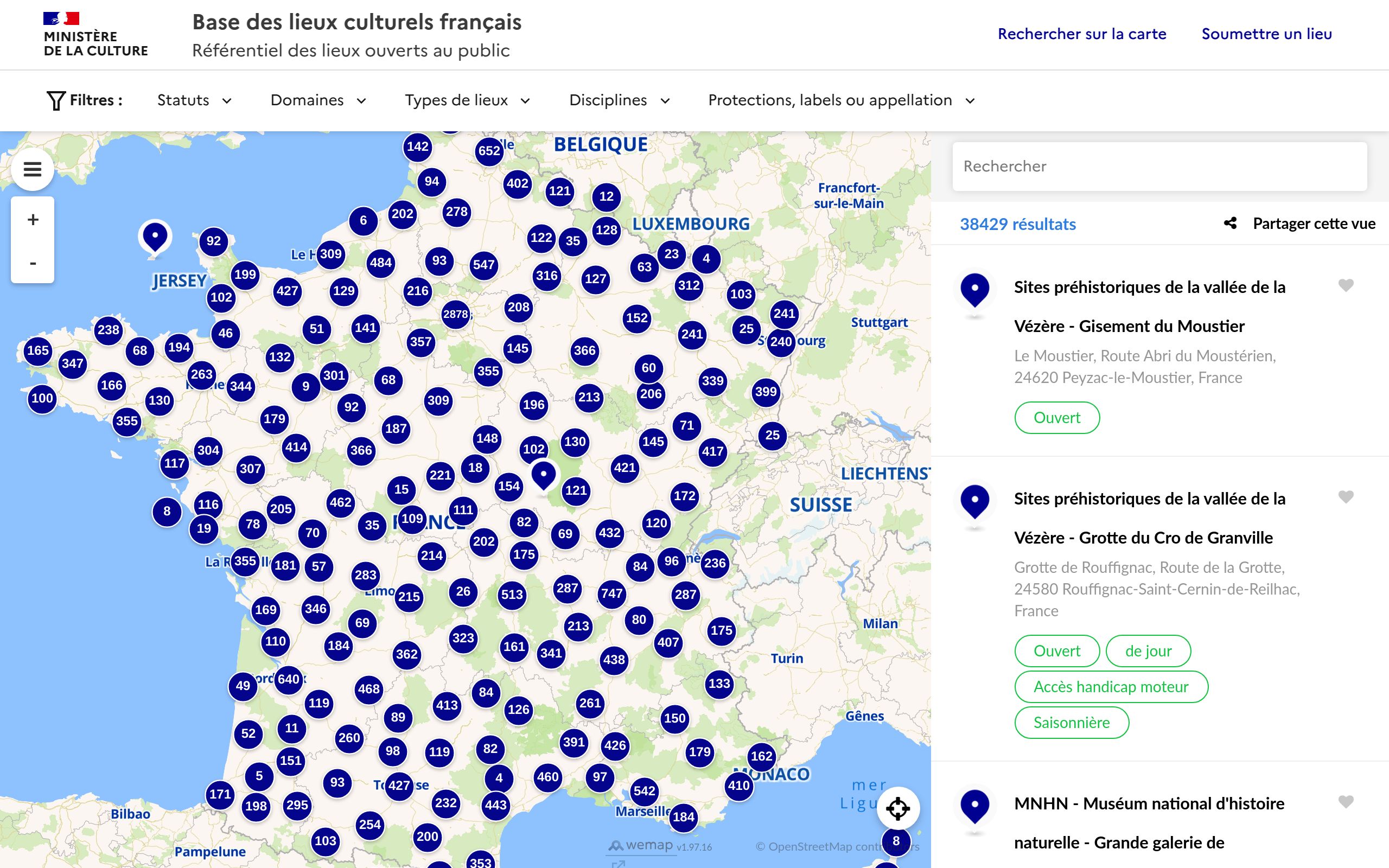Click the Rouffignac-Saint-Cernin-de-Reilhac address text
The width and height of the screenshot is (1389, 868).
click(x=1157, y=589)
